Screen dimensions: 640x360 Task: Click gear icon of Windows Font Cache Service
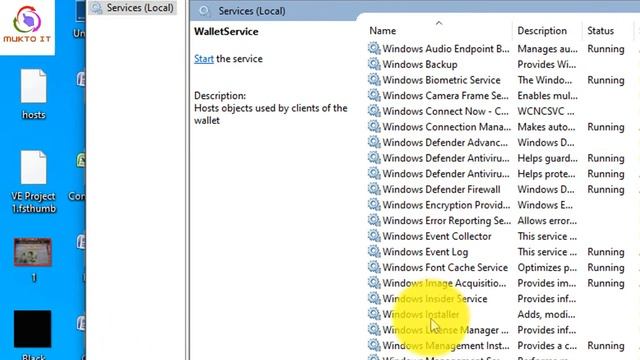[x=374, y=267]
